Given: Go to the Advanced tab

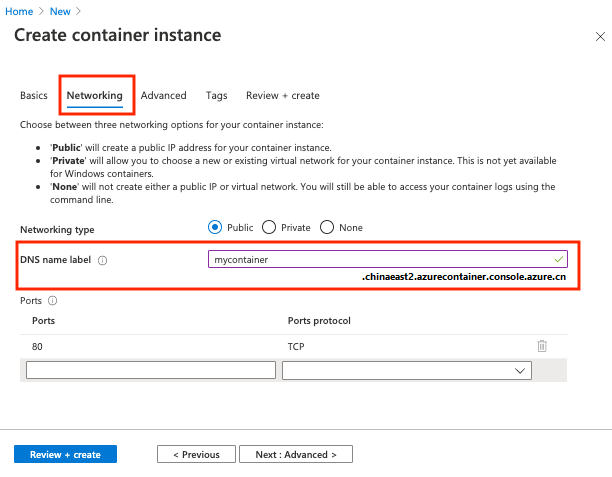Looking at the screenshot, I should click(x=164, y=96).
